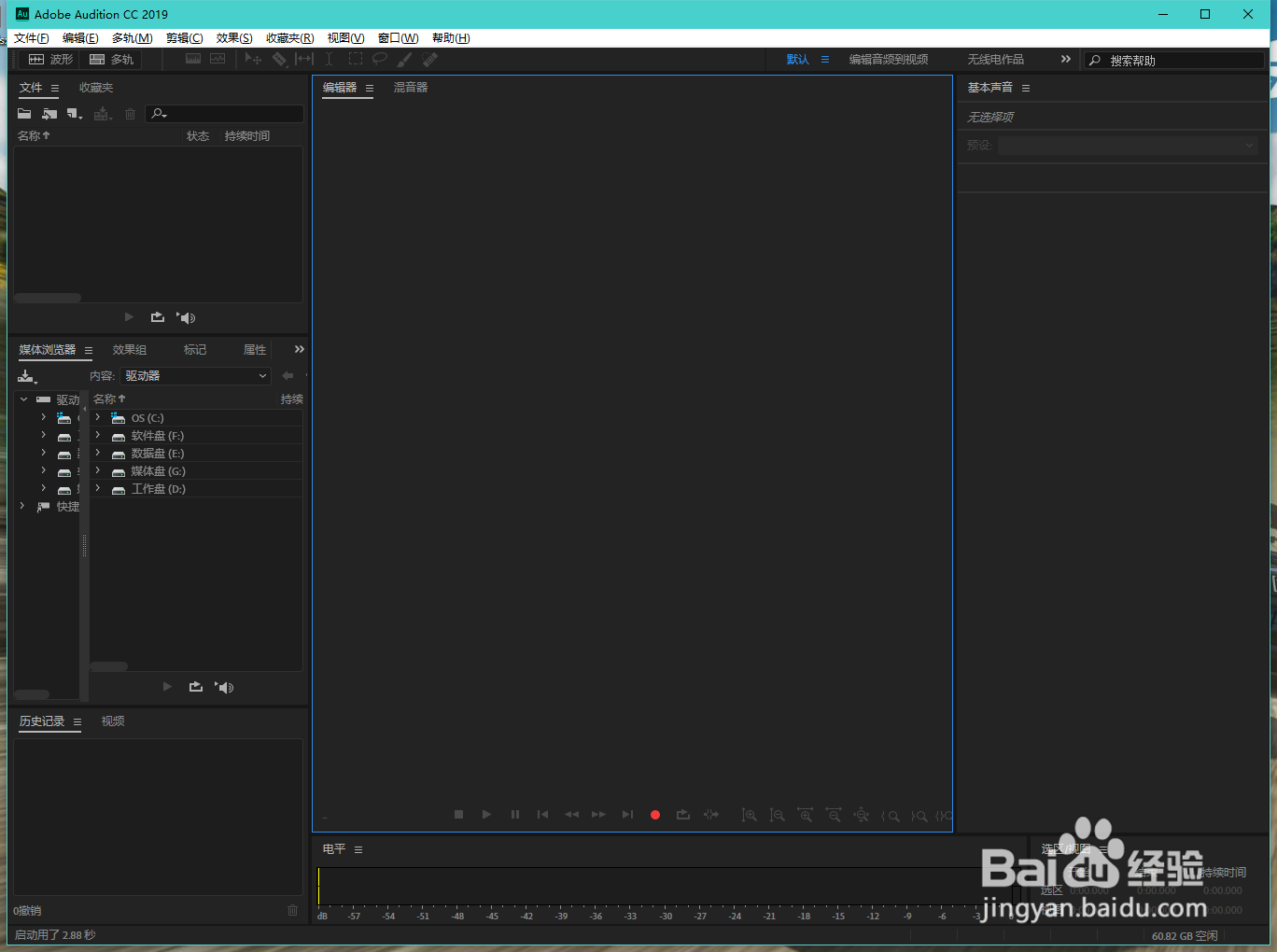This screenshot has height=952, width=1277.
Task: Click the Skip Selection icon
Action: pos(711,815)
